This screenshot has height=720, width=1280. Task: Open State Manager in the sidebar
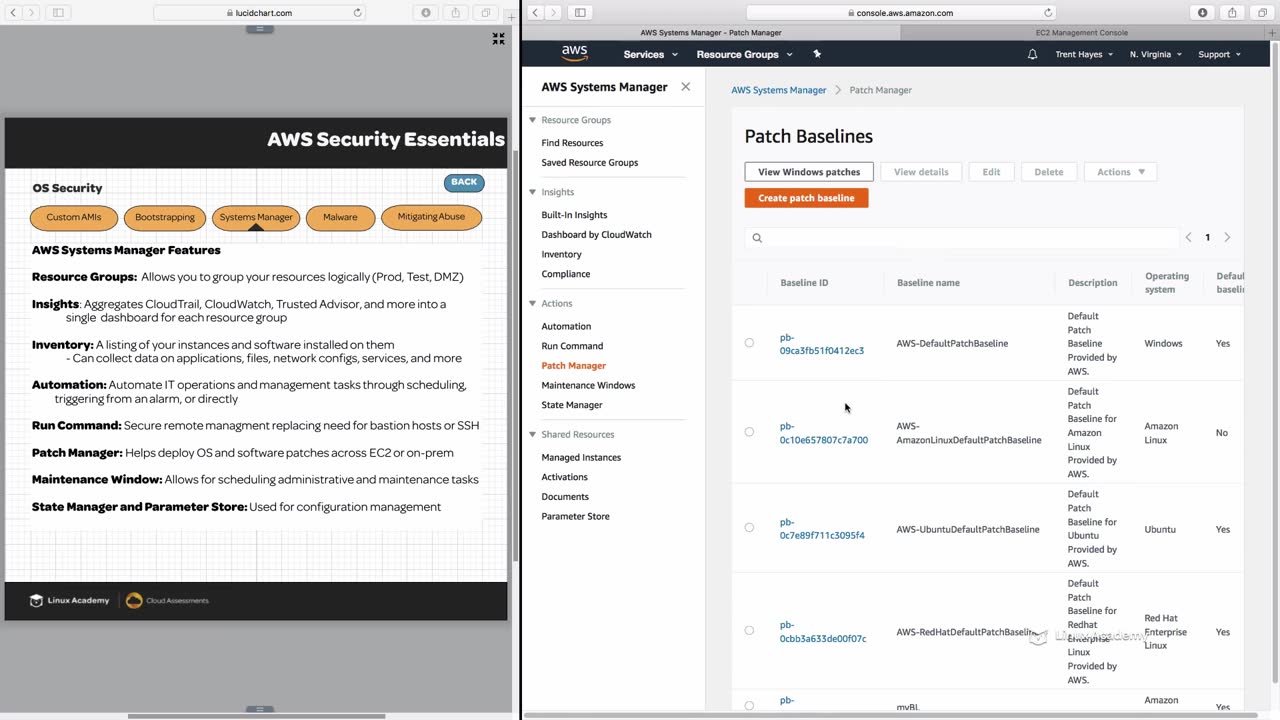coord(572,405)
